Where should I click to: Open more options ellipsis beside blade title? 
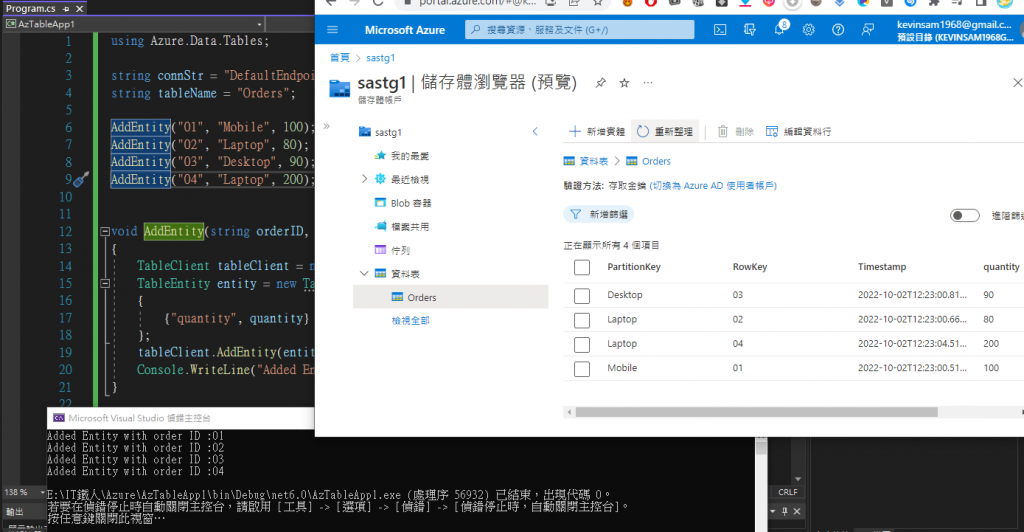click(648, 83)
